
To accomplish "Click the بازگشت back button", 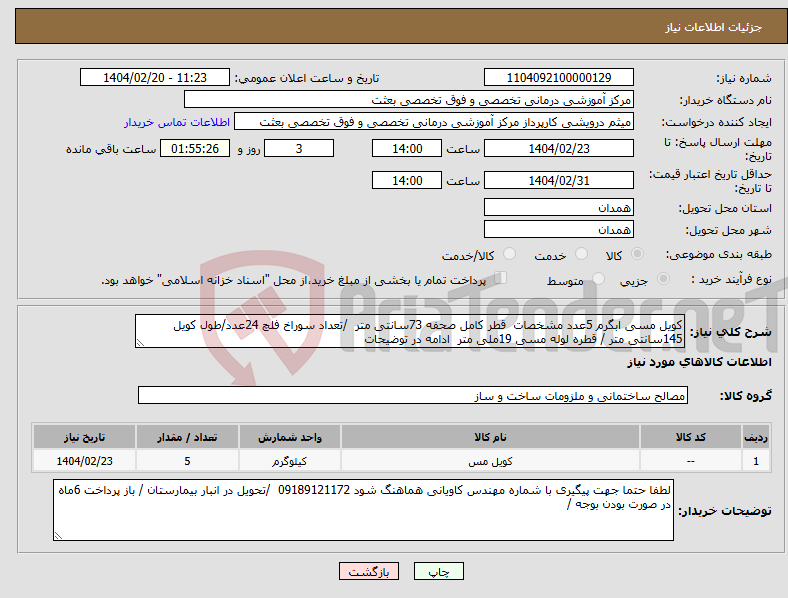I will [x=369, y=571].
